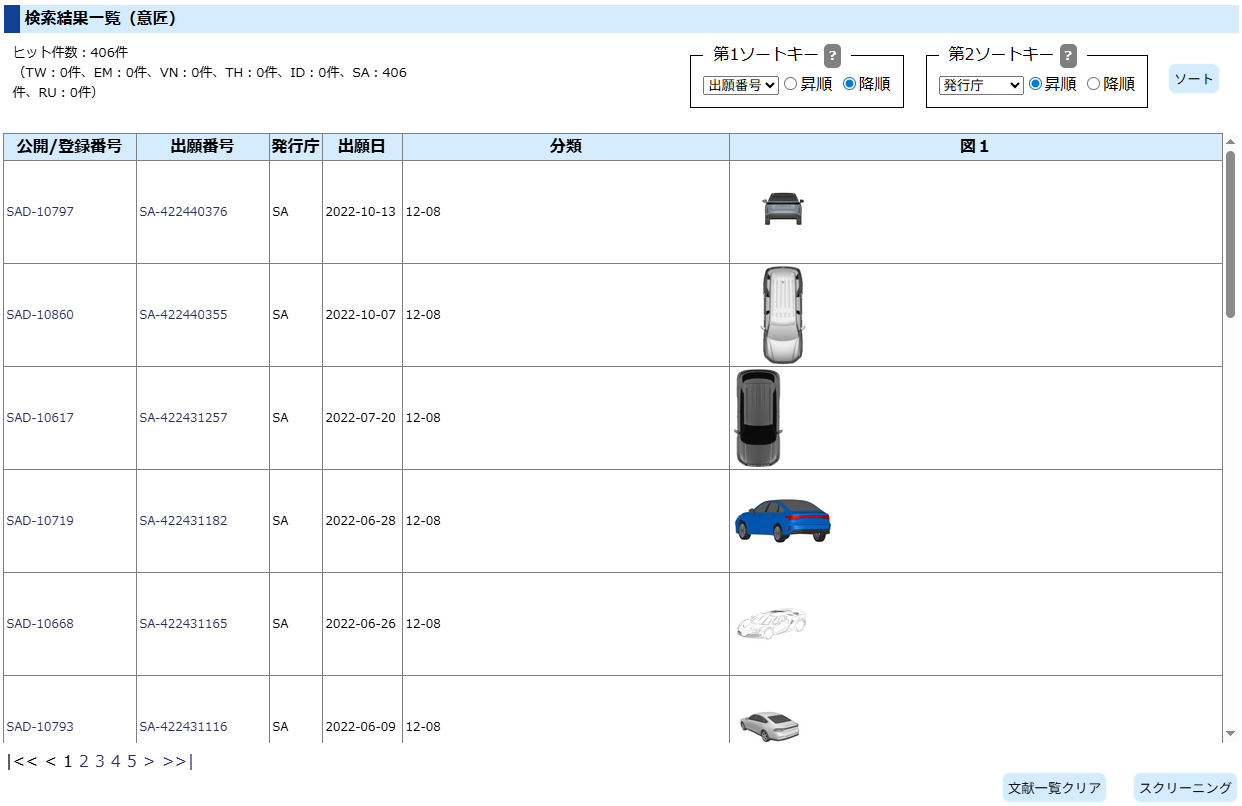The width and height of the screenshot is (1242, 806).
Task: Select 降順 for the first sort key
Action: 849,85
